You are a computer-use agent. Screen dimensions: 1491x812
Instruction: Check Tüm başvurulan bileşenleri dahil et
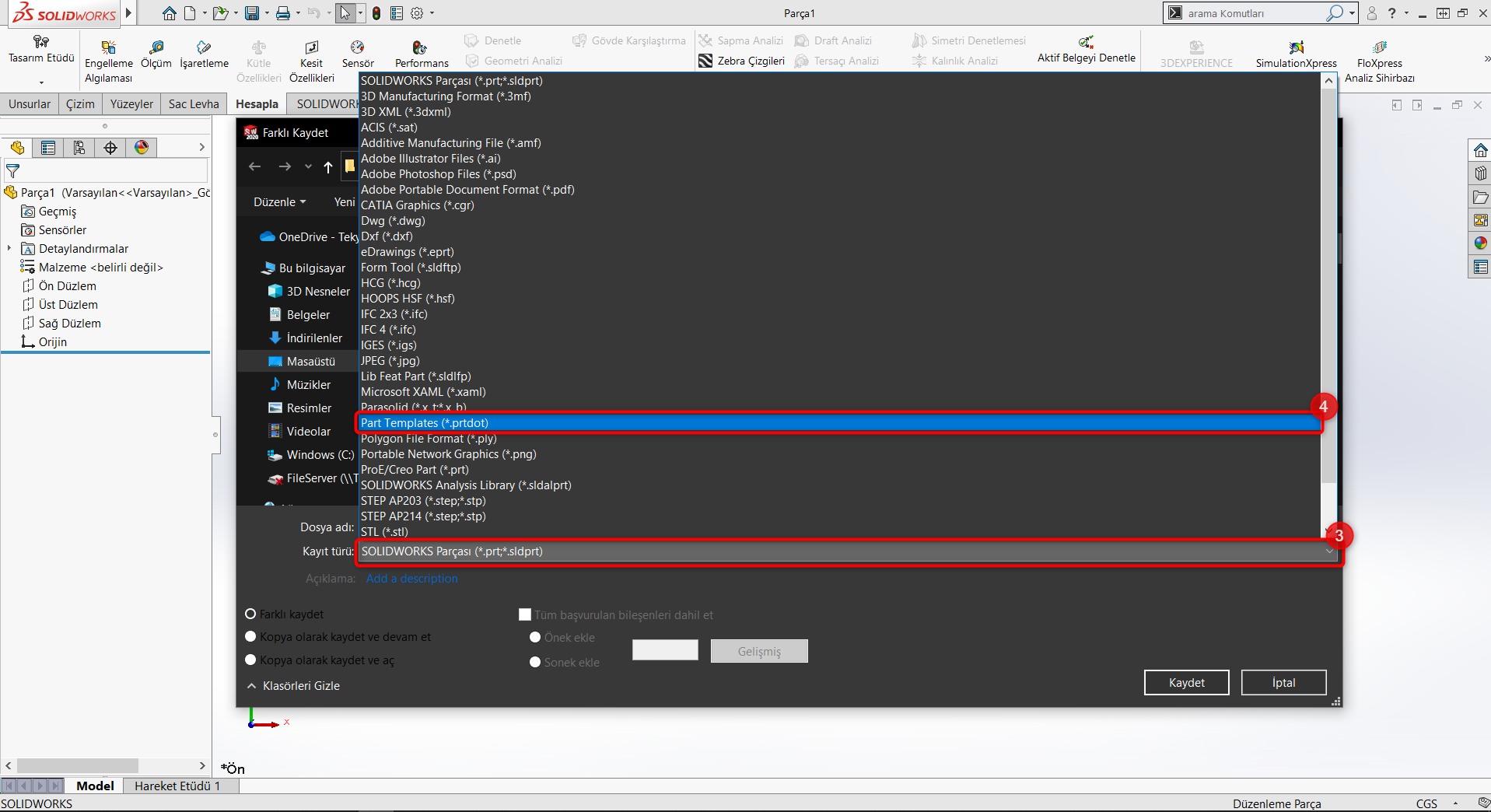pos(525,615)
